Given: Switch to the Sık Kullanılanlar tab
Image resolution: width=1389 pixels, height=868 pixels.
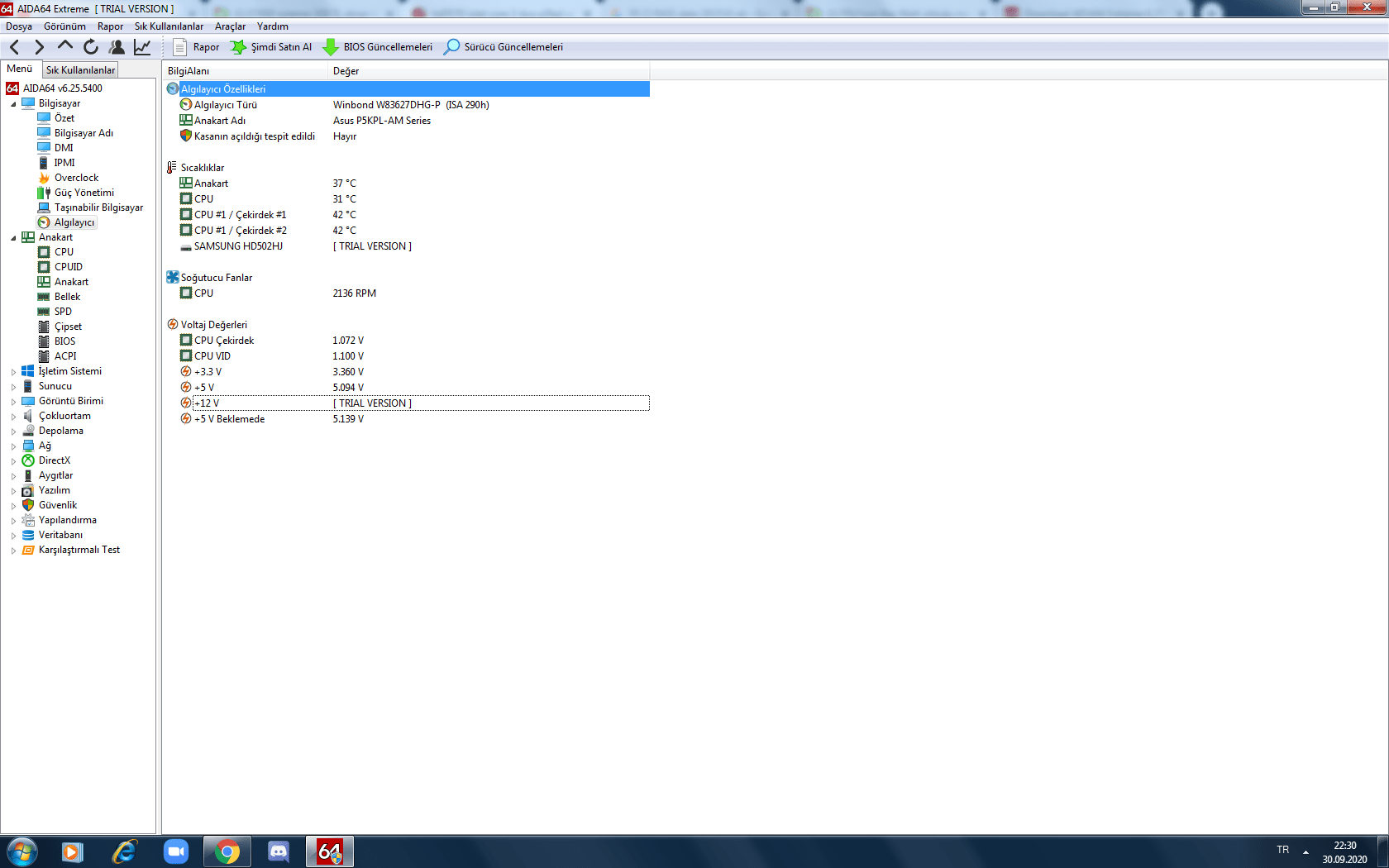Looking at the screenshot, I should [x=80, y=70].
